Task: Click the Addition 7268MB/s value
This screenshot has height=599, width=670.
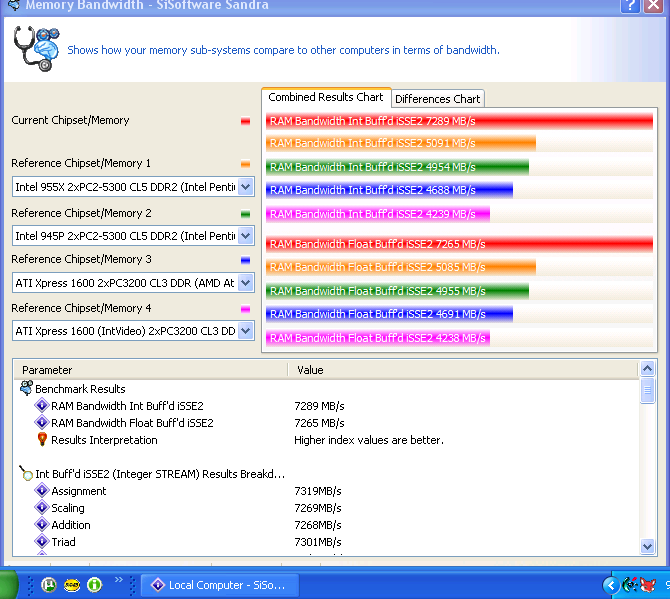Action: 318,525
